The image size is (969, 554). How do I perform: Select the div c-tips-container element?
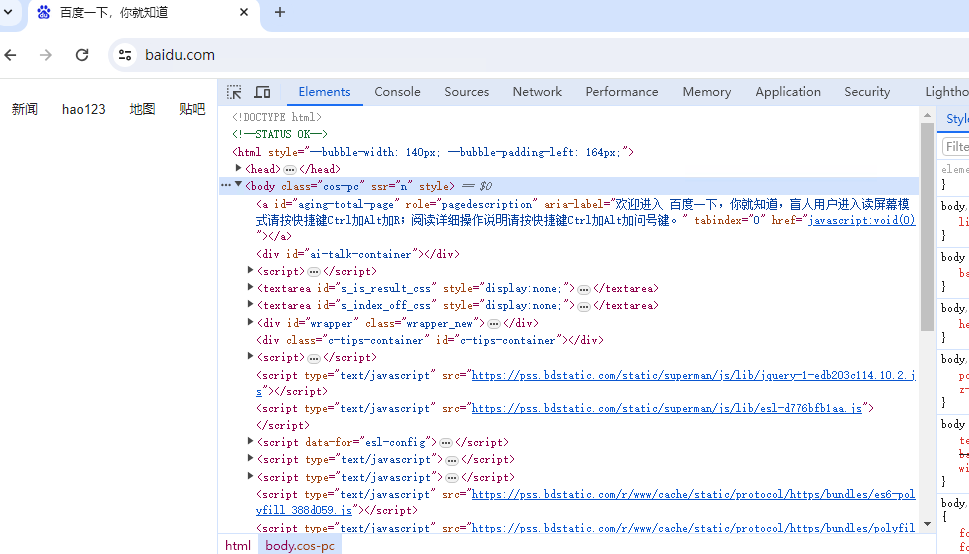click(430, 340)
